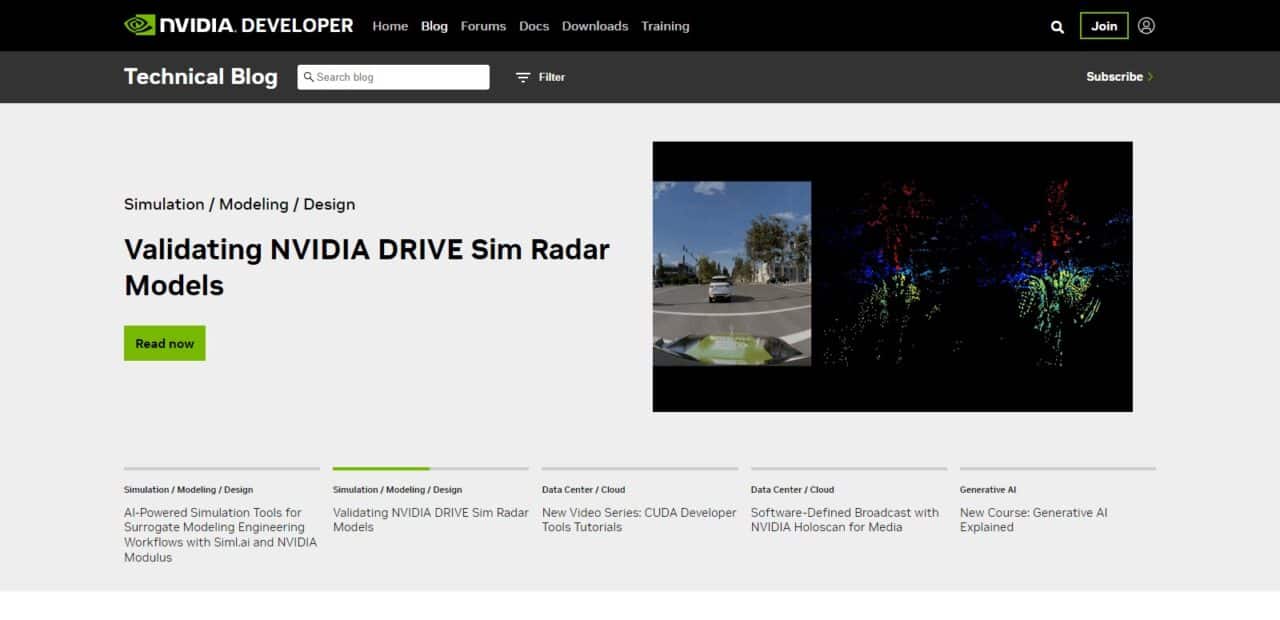This screenshot has height=620, width=1280.
Task: Click the magnifier icon inside blog search
Action: 309,77
